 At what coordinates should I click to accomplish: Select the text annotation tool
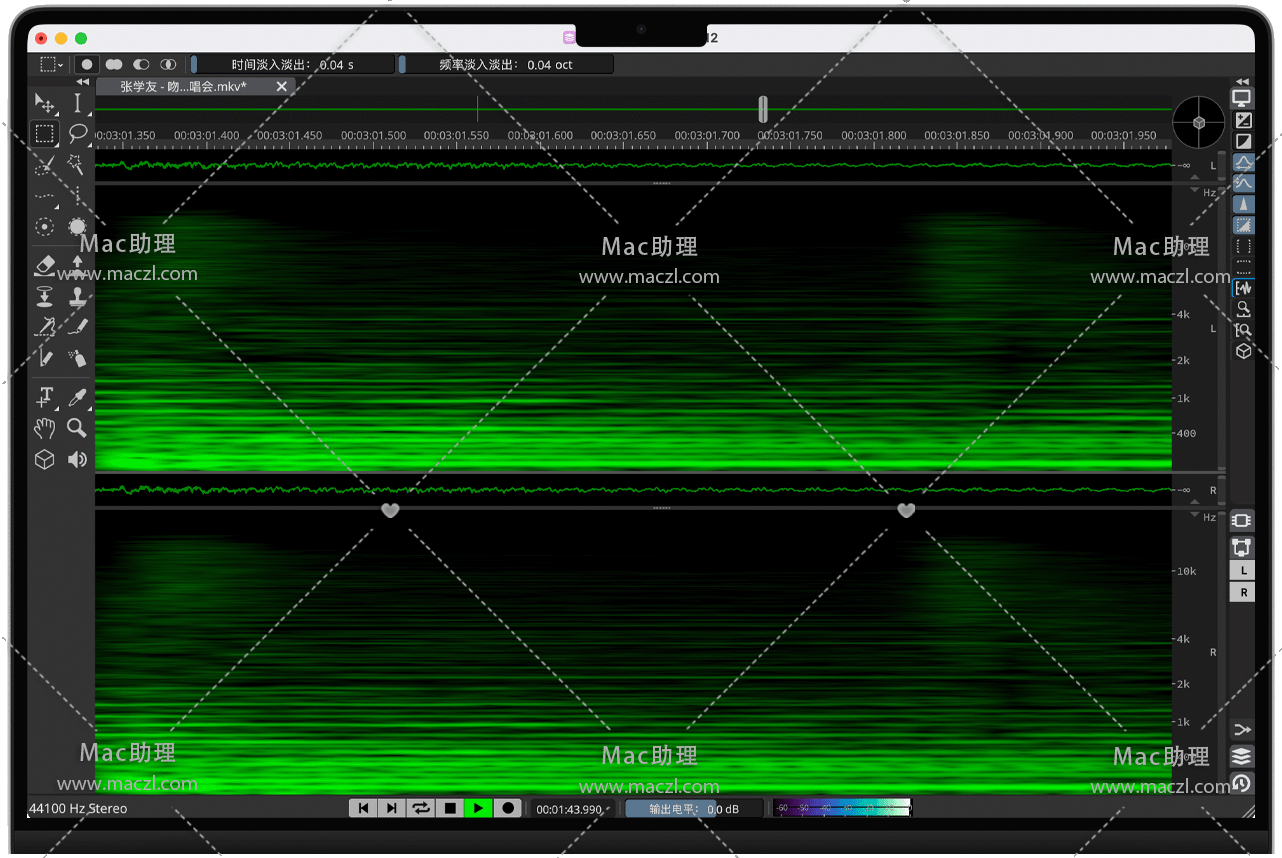(x=45, y=398)
